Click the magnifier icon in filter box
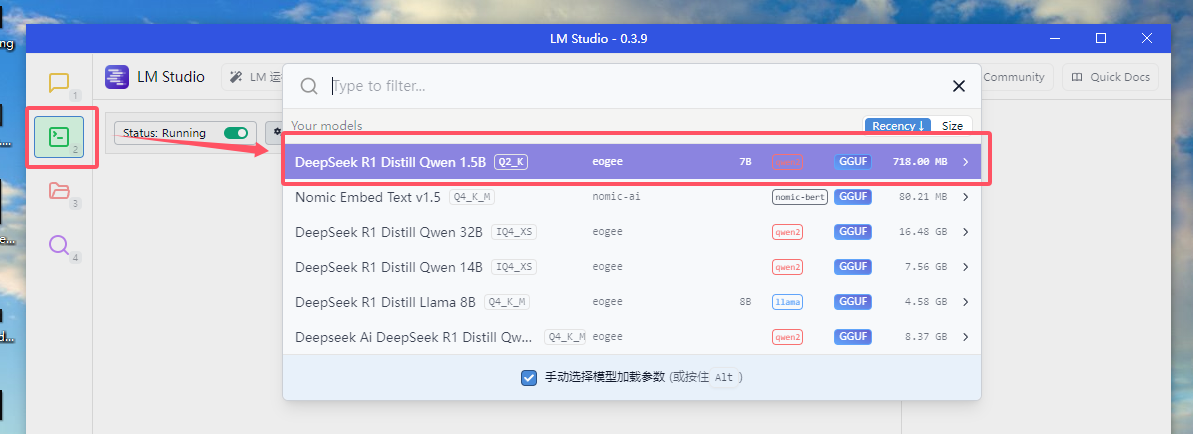 pos(308,86)
